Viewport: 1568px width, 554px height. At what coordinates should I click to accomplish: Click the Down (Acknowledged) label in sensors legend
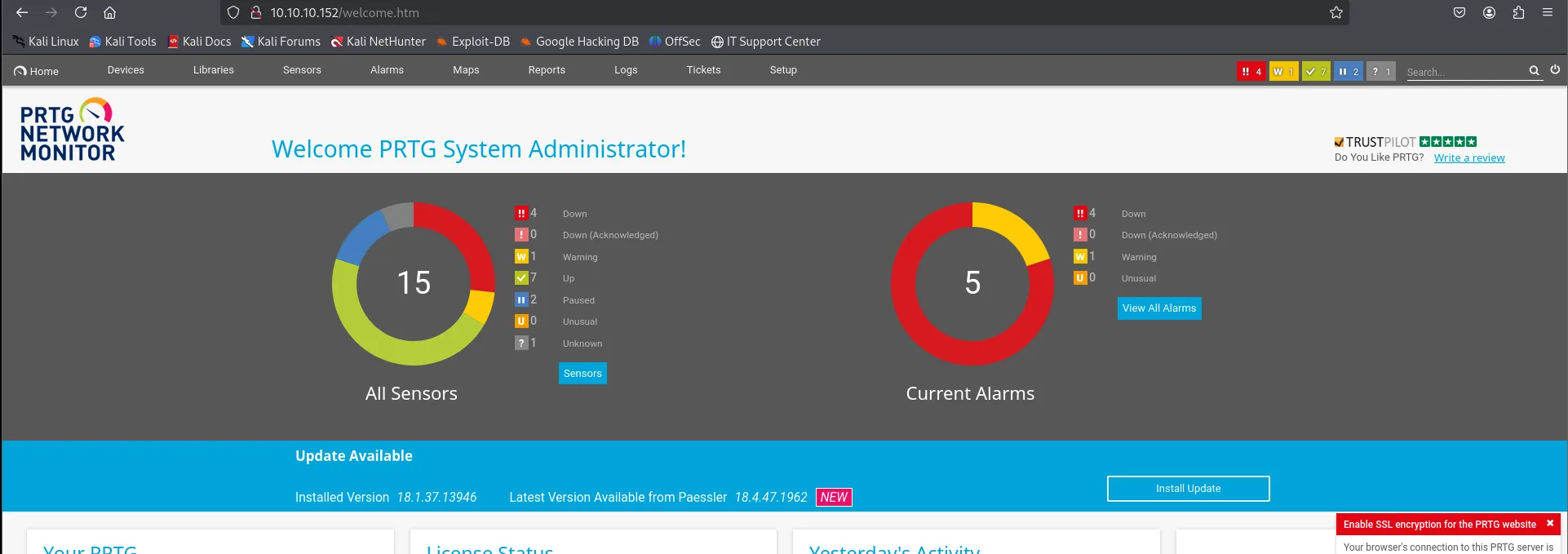pos(610,235)
